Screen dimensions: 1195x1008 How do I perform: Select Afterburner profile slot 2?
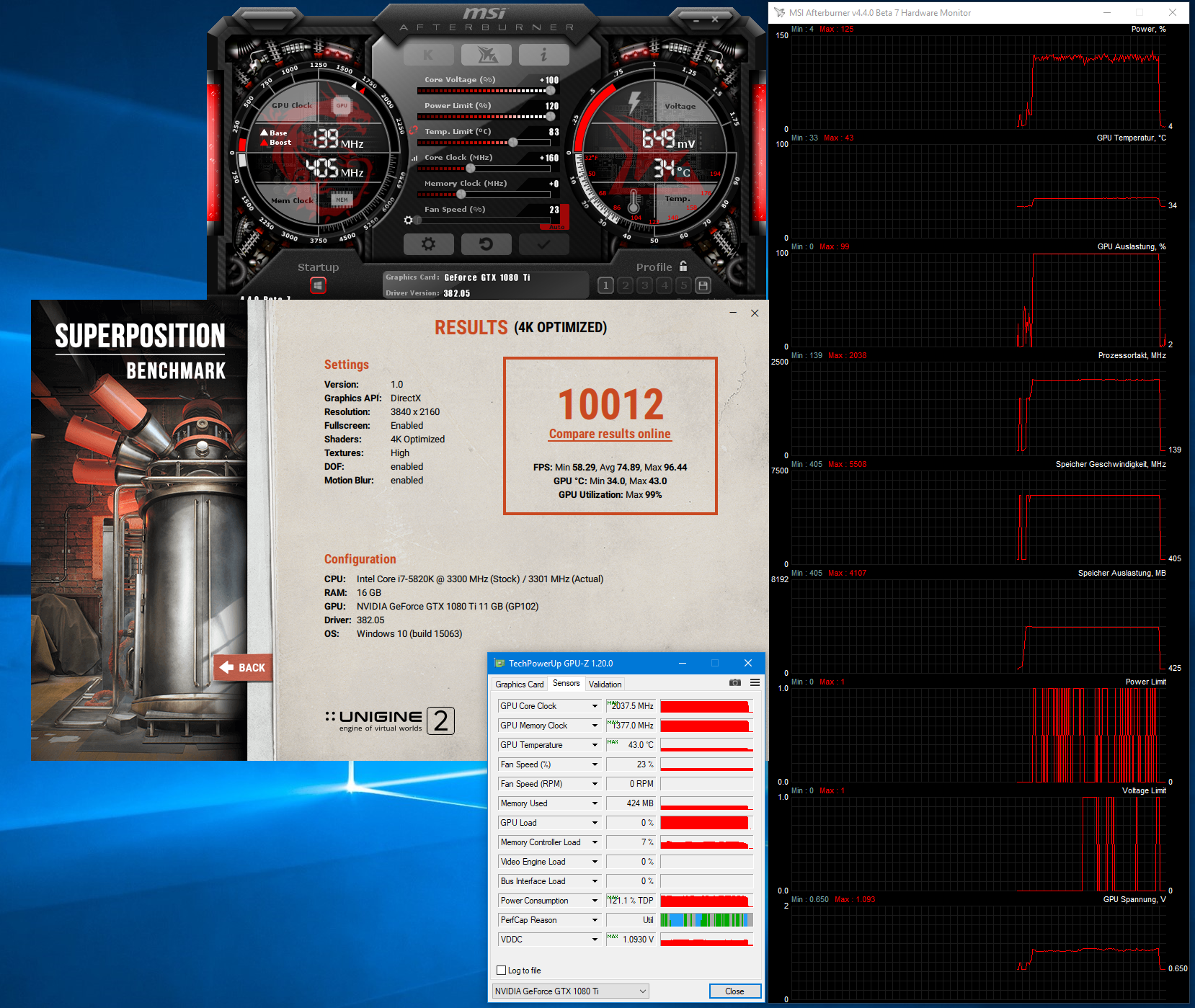[626, 285]
